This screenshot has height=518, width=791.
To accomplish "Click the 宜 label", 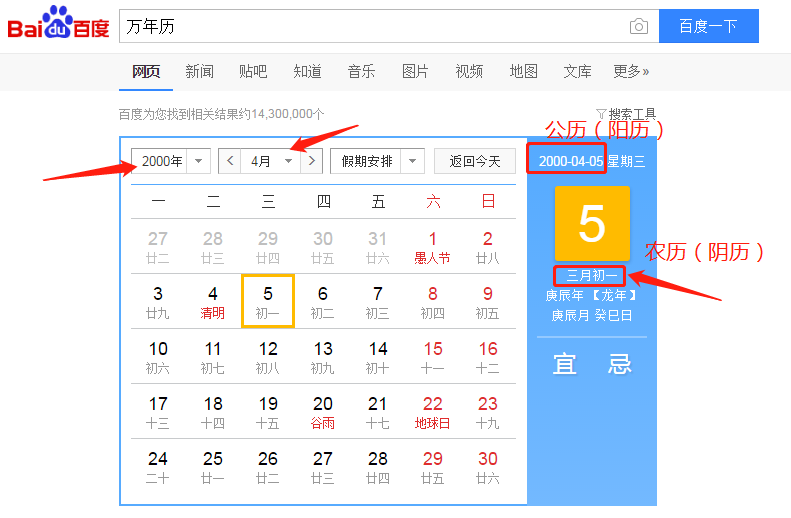I will 564,364.
